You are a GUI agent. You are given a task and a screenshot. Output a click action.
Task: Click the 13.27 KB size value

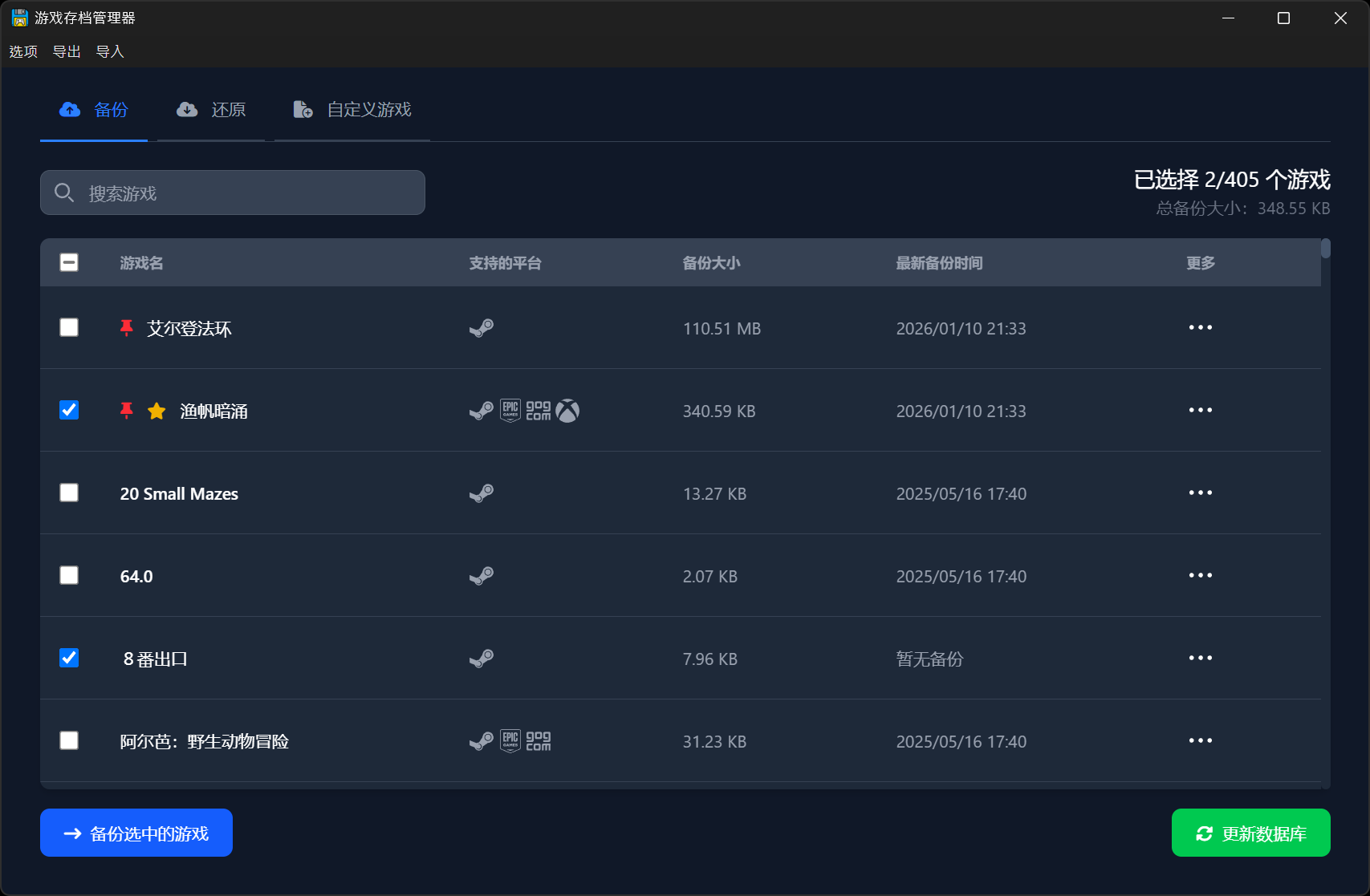(x=714, y=493)
